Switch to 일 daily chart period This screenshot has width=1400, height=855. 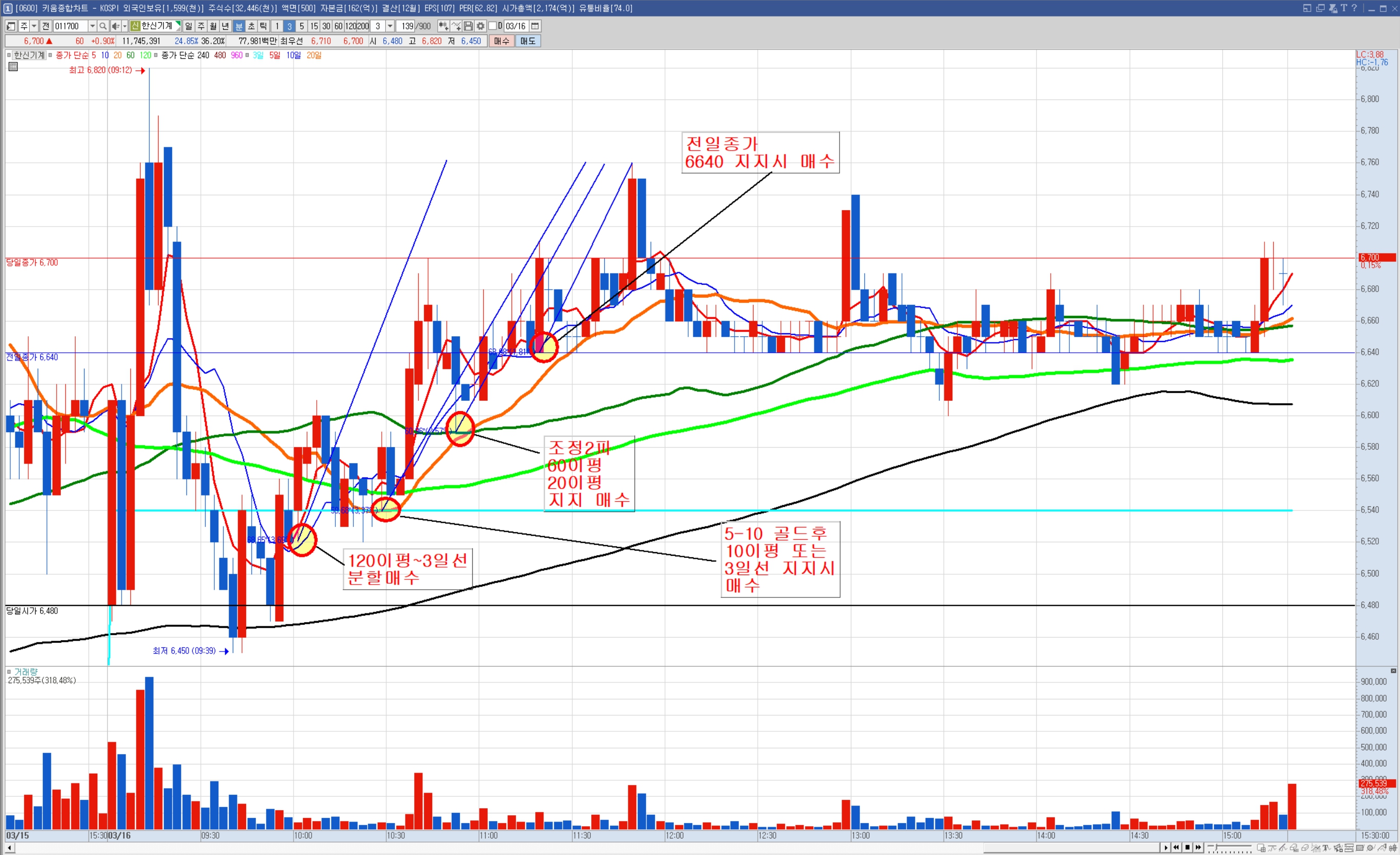189,26
